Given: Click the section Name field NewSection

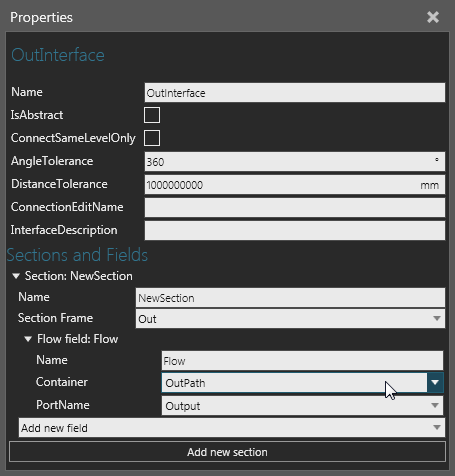Looking at the screenshot, I should coord(290,298).
